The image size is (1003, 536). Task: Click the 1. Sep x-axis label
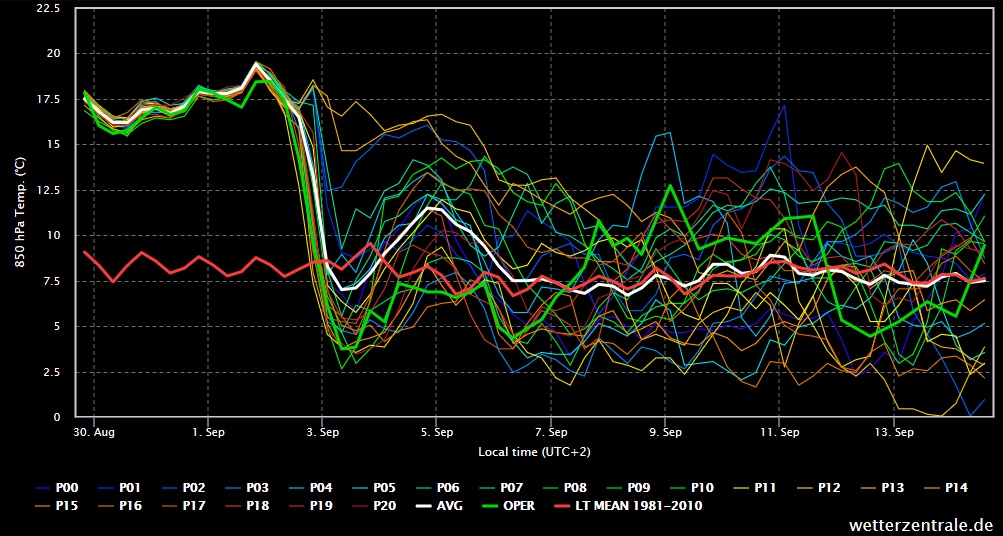click(x=208, y=432)
